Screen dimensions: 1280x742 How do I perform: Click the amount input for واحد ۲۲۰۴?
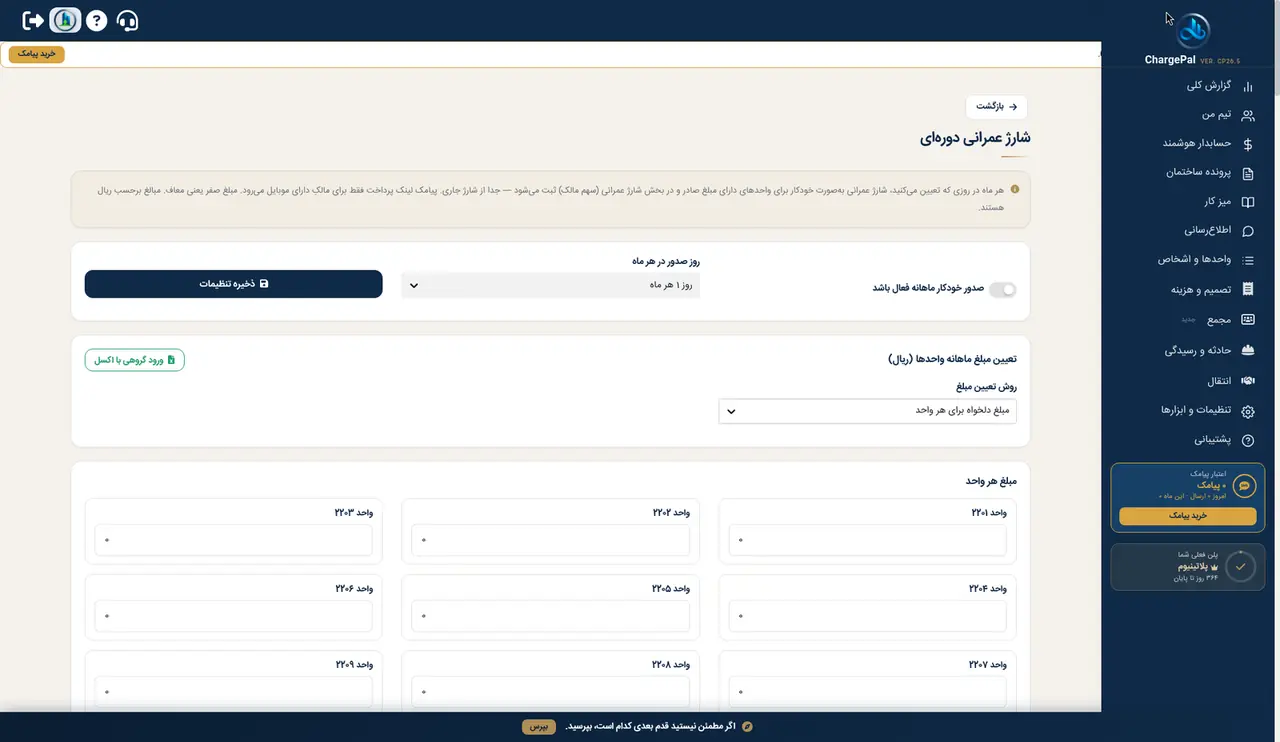867,617
